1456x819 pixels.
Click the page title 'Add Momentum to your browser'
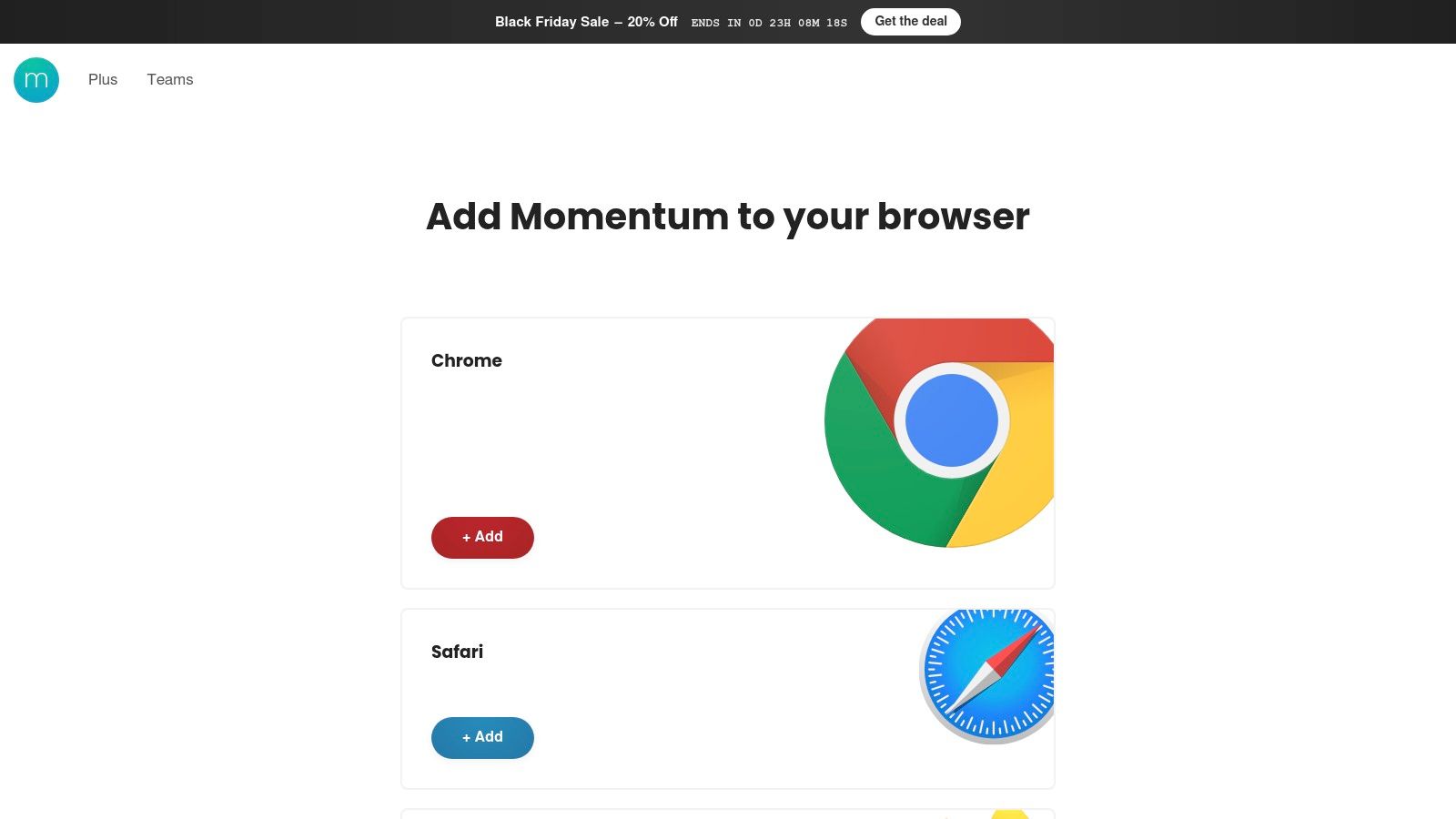pos(727,217)
